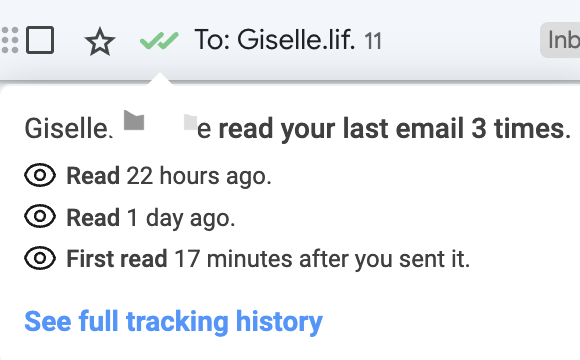The width and height of the screenshot is (580, 360).
Task: Click eye icon beside Read 1 day ago
Action: [x=40, y=216]
